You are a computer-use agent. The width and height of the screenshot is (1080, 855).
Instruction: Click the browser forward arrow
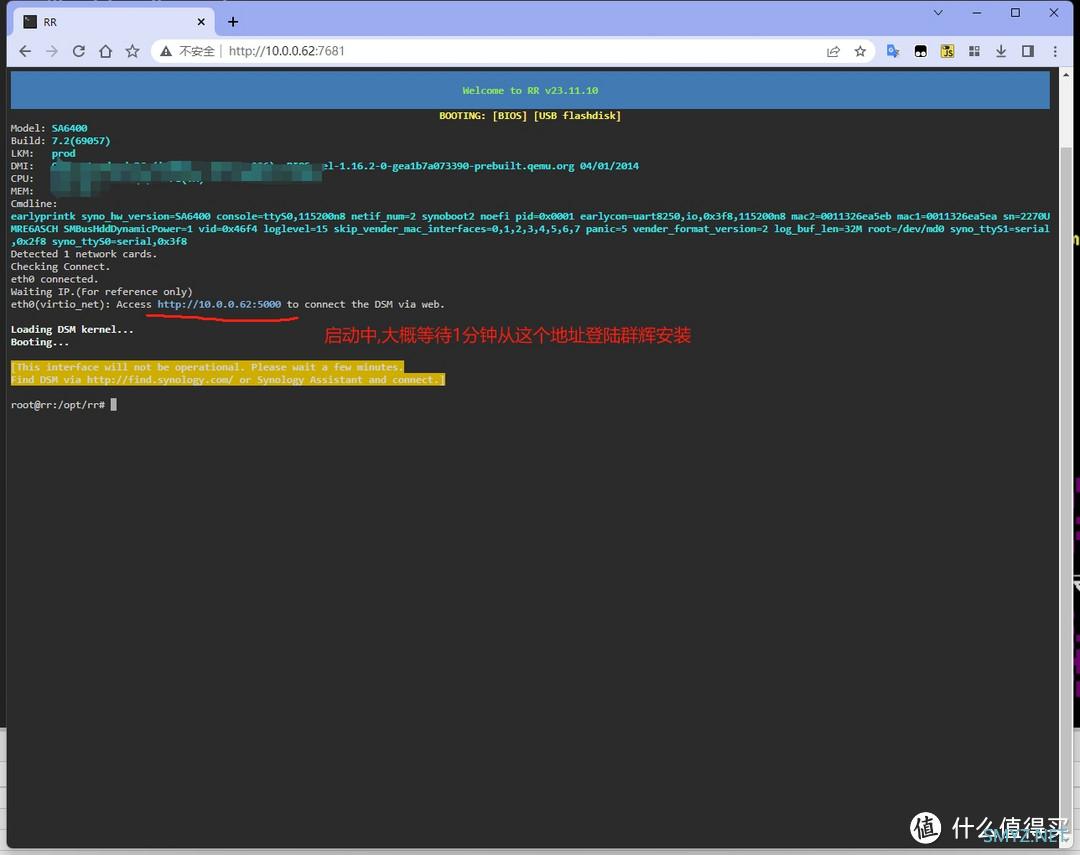[x=52, y=51]
